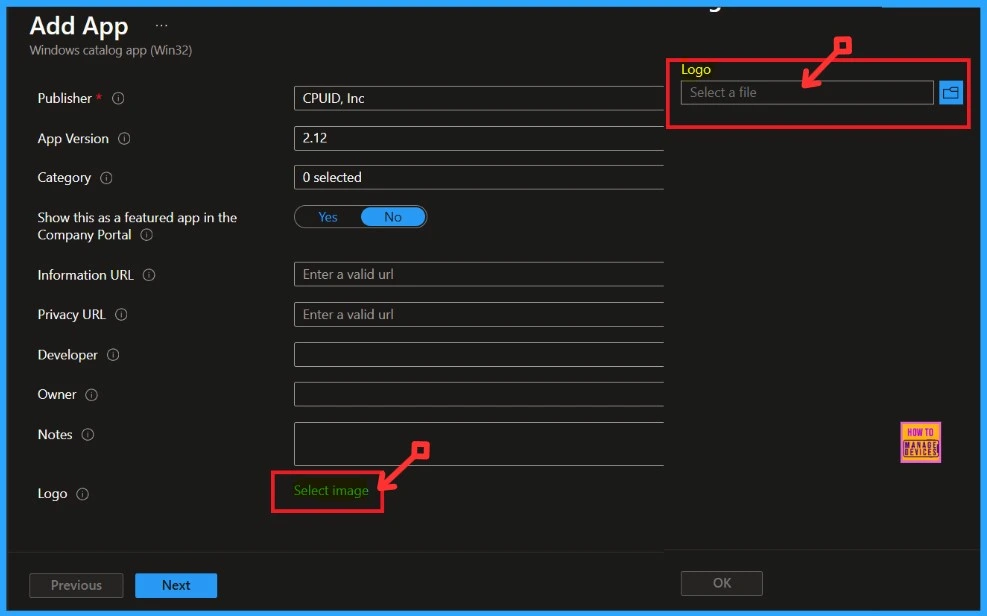Image resolution: width=987 pixels, height=616 pixels.
Task: Open the Category '0 selected' dropdown
Action: pyautogui.click(x=479, y=177)
